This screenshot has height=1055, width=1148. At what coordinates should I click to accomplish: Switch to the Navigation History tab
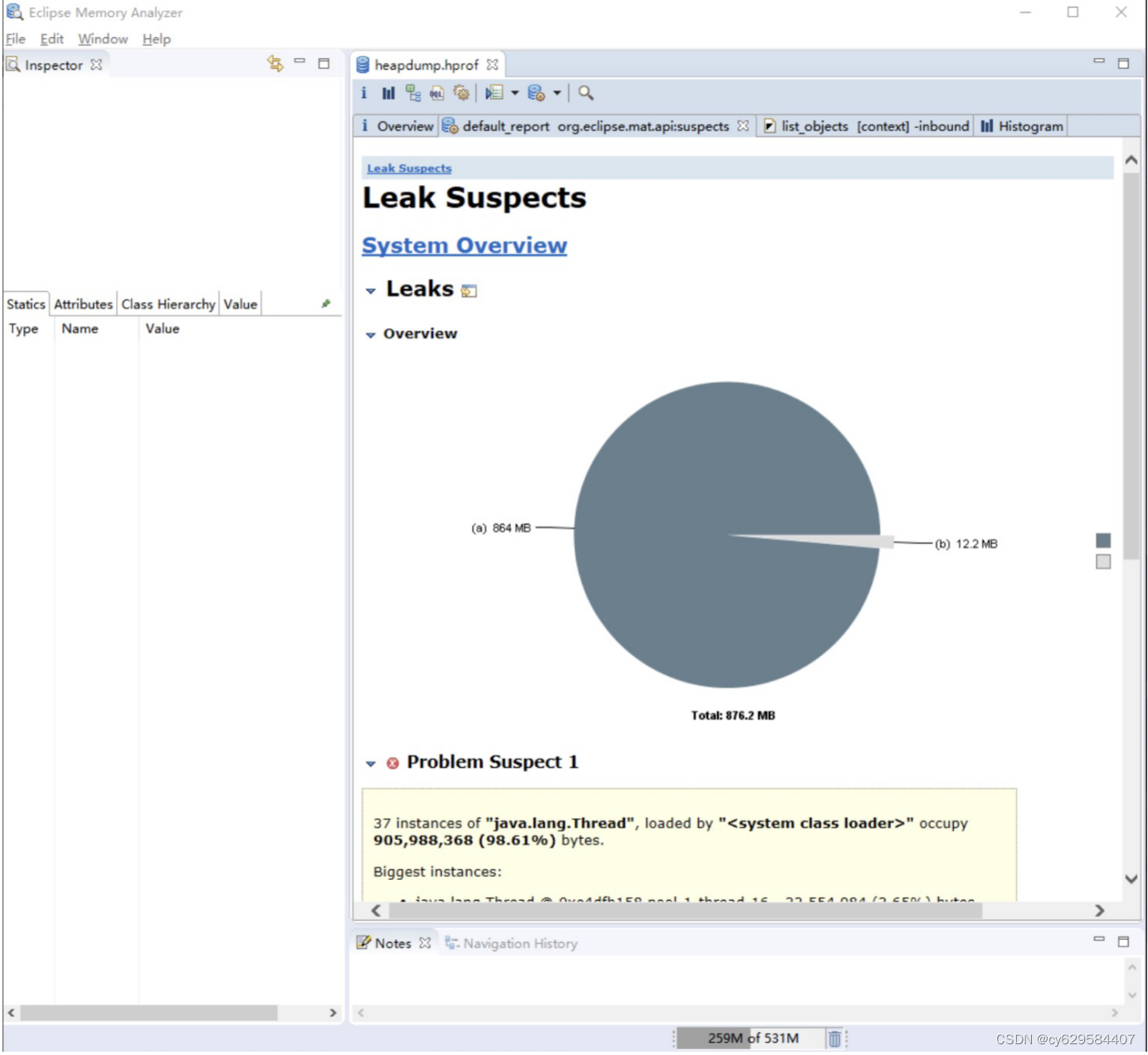[512, 944]
